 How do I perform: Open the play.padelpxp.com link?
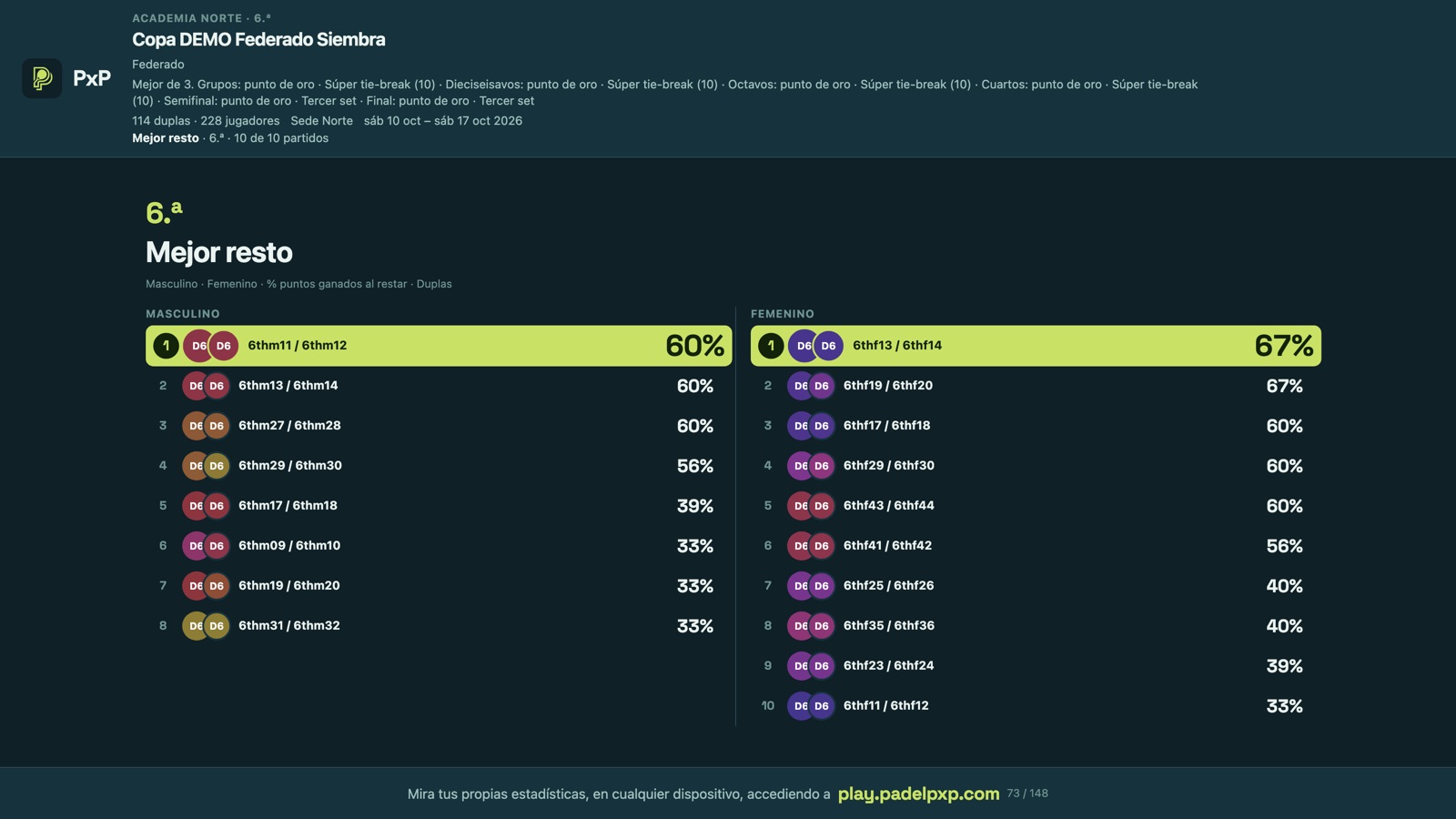pos(918,794)
